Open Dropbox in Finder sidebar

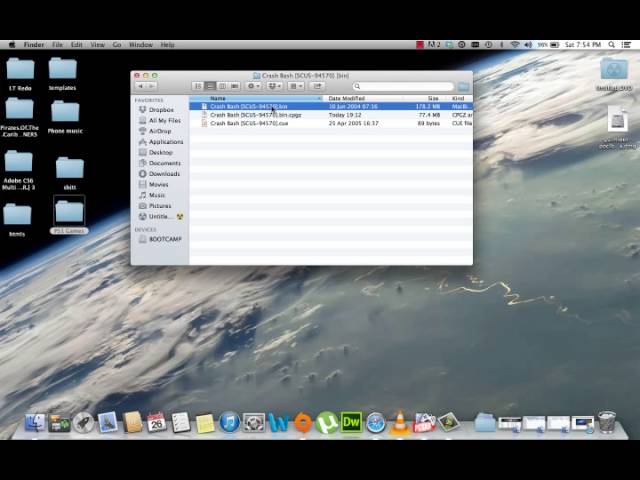160,110
